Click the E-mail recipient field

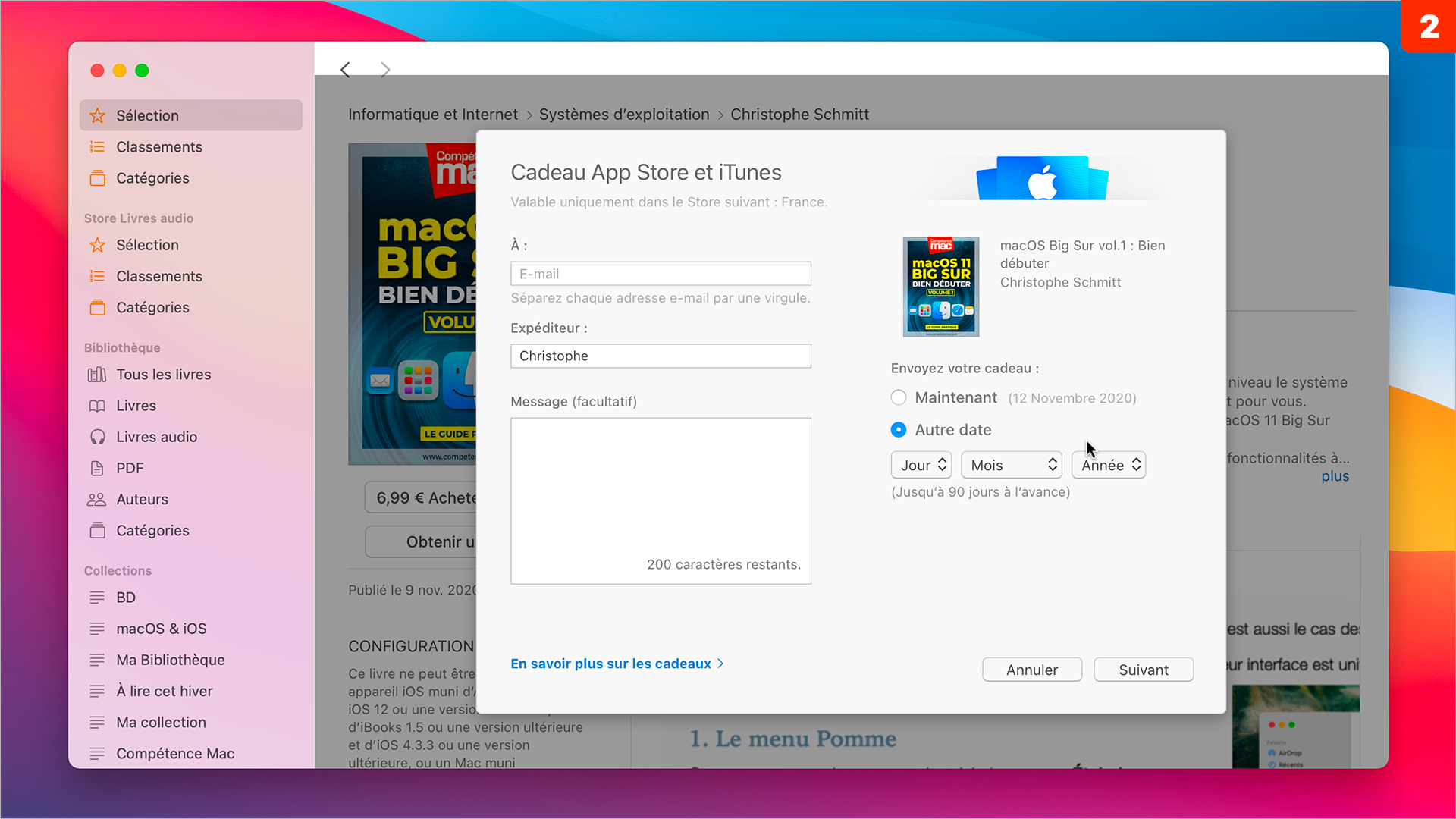pyautogui.click(x=661, y=274)
